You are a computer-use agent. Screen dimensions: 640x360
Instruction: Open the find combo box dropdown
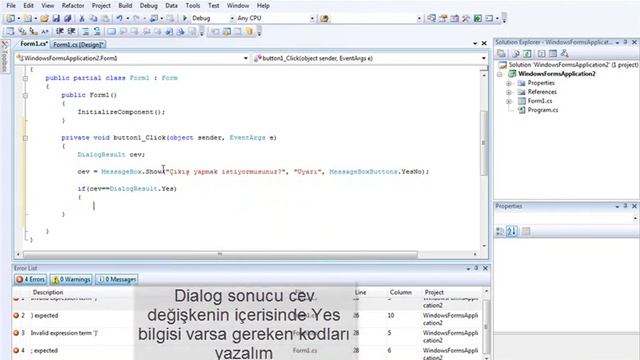[419, 18]
